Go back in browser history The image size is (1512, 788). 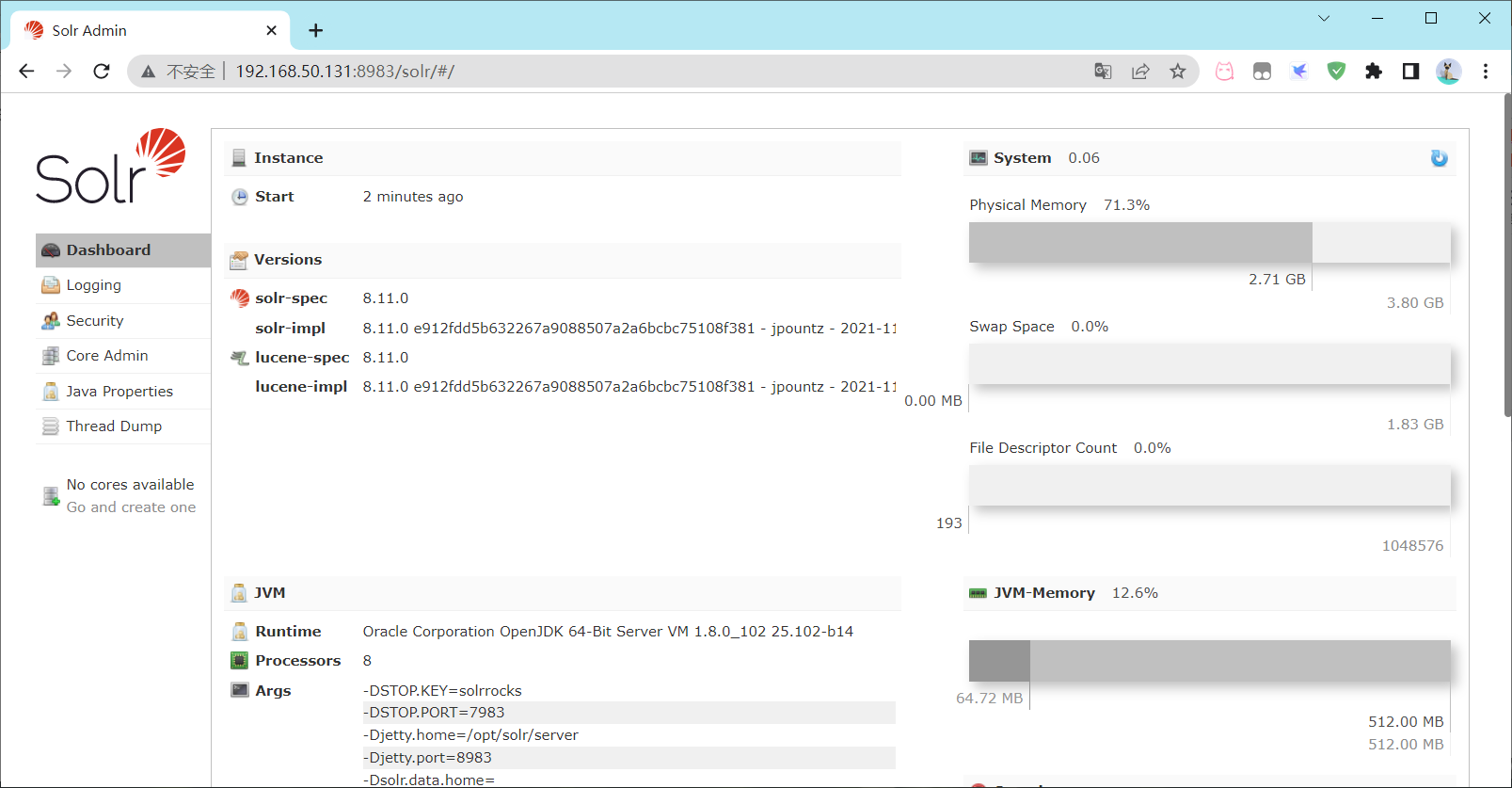click(26, 72)
